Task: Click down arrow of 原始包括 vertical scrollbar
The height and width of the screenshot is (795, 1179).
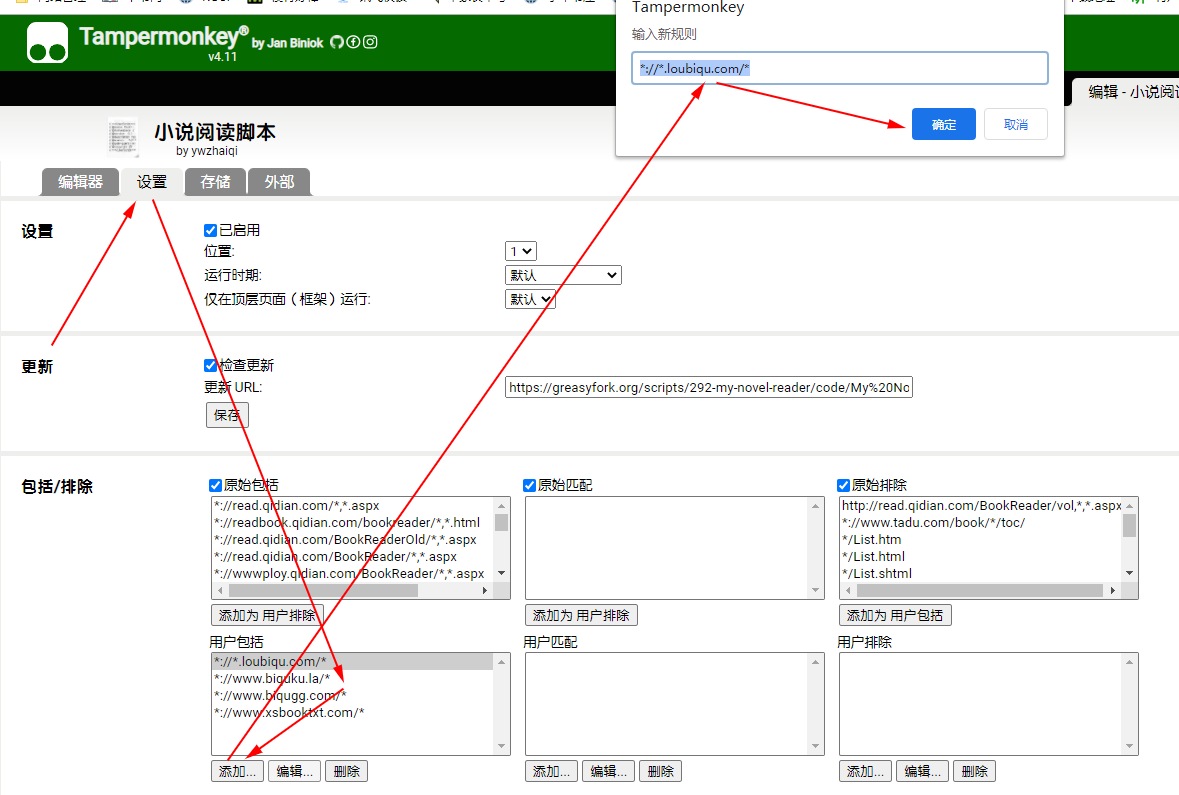Action: click(x=502, y=574)
